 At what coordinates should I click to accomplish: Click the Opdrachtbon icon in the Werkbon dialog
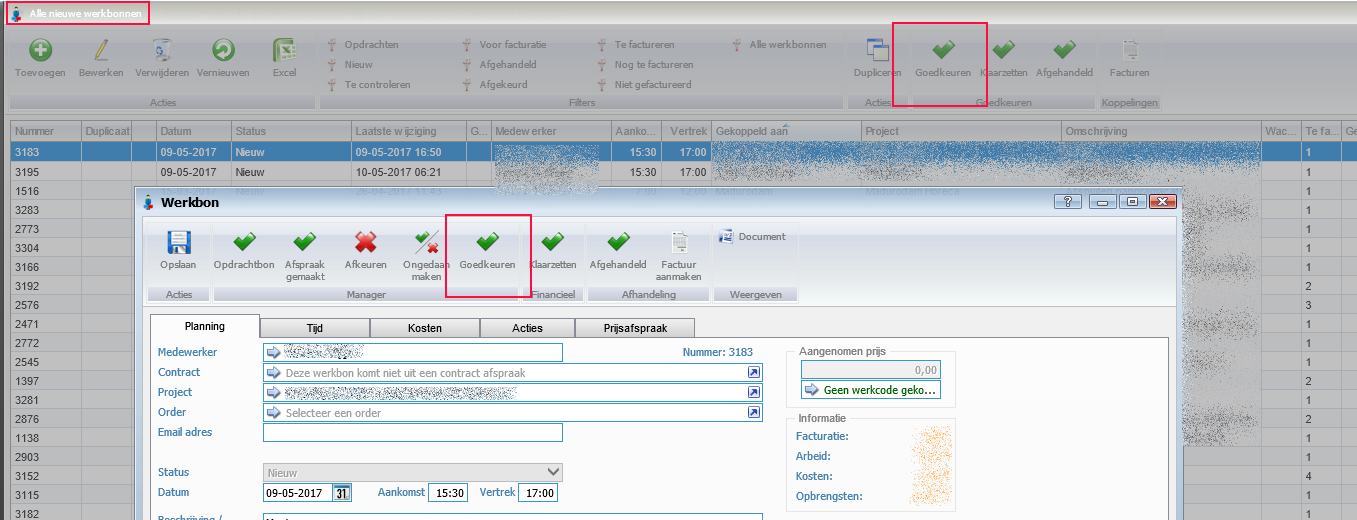[x=243, y=244]
